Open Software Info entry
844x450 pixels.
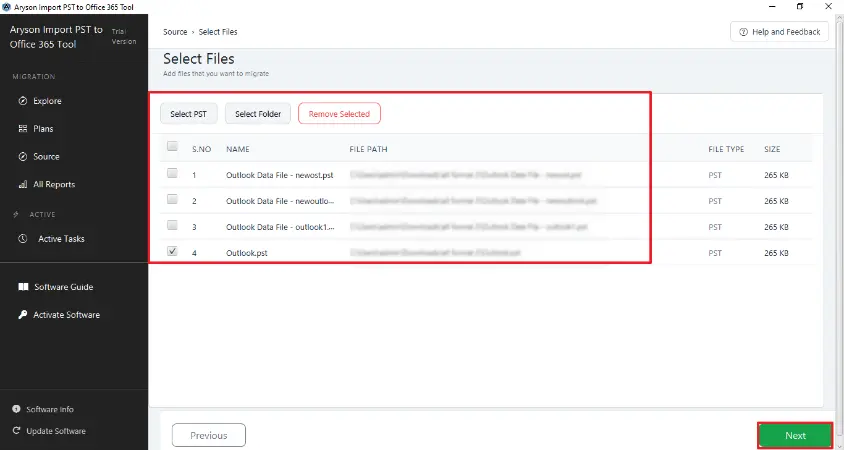50,409
